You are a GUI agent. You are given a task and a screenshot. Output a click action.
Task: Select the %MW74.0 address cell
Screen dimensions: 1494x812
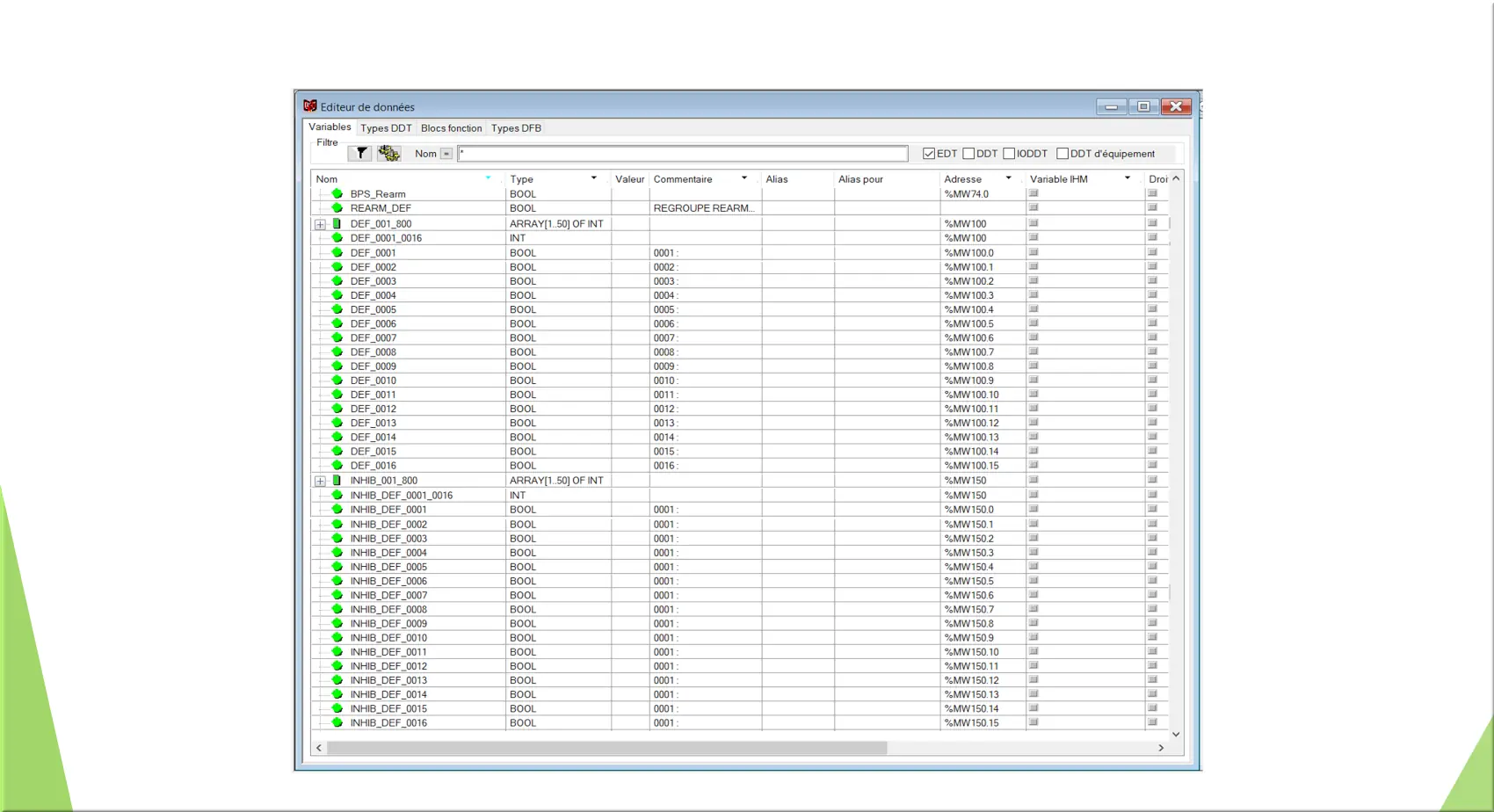(x=983, y=194)
